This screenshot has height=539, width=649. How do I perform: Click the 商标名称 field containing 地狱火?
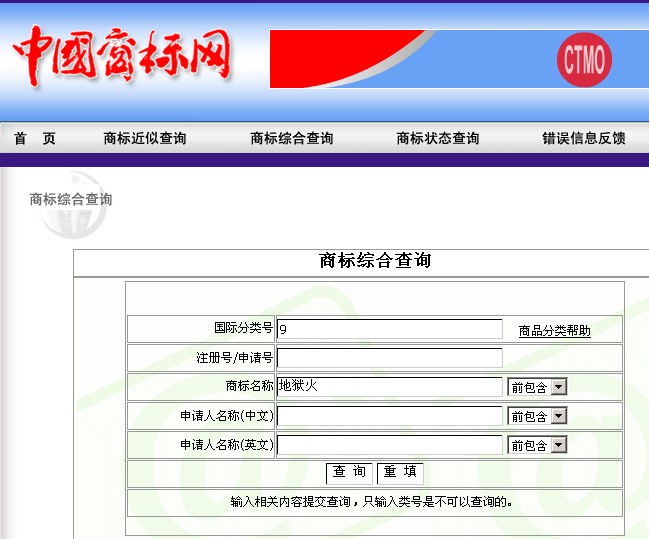pos(389,387)
